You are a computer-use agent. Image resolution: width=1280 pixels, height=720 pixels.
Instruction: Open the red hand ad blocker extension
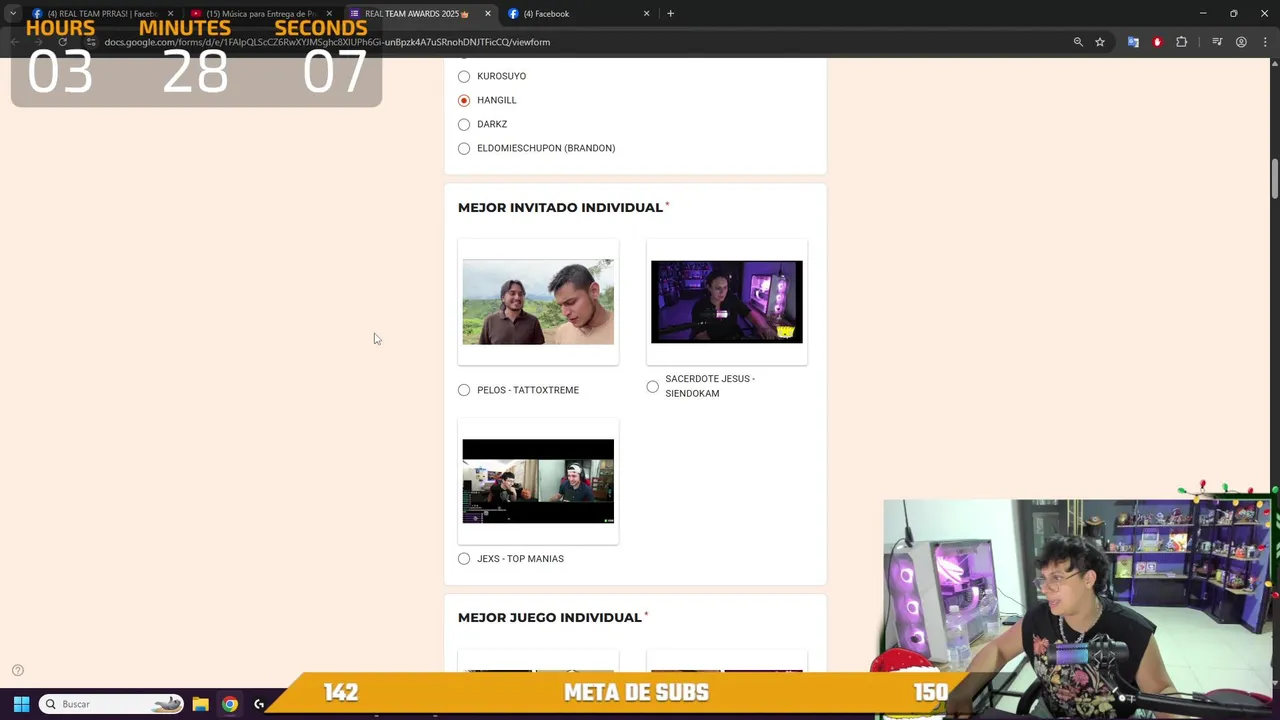[1157, 42]
